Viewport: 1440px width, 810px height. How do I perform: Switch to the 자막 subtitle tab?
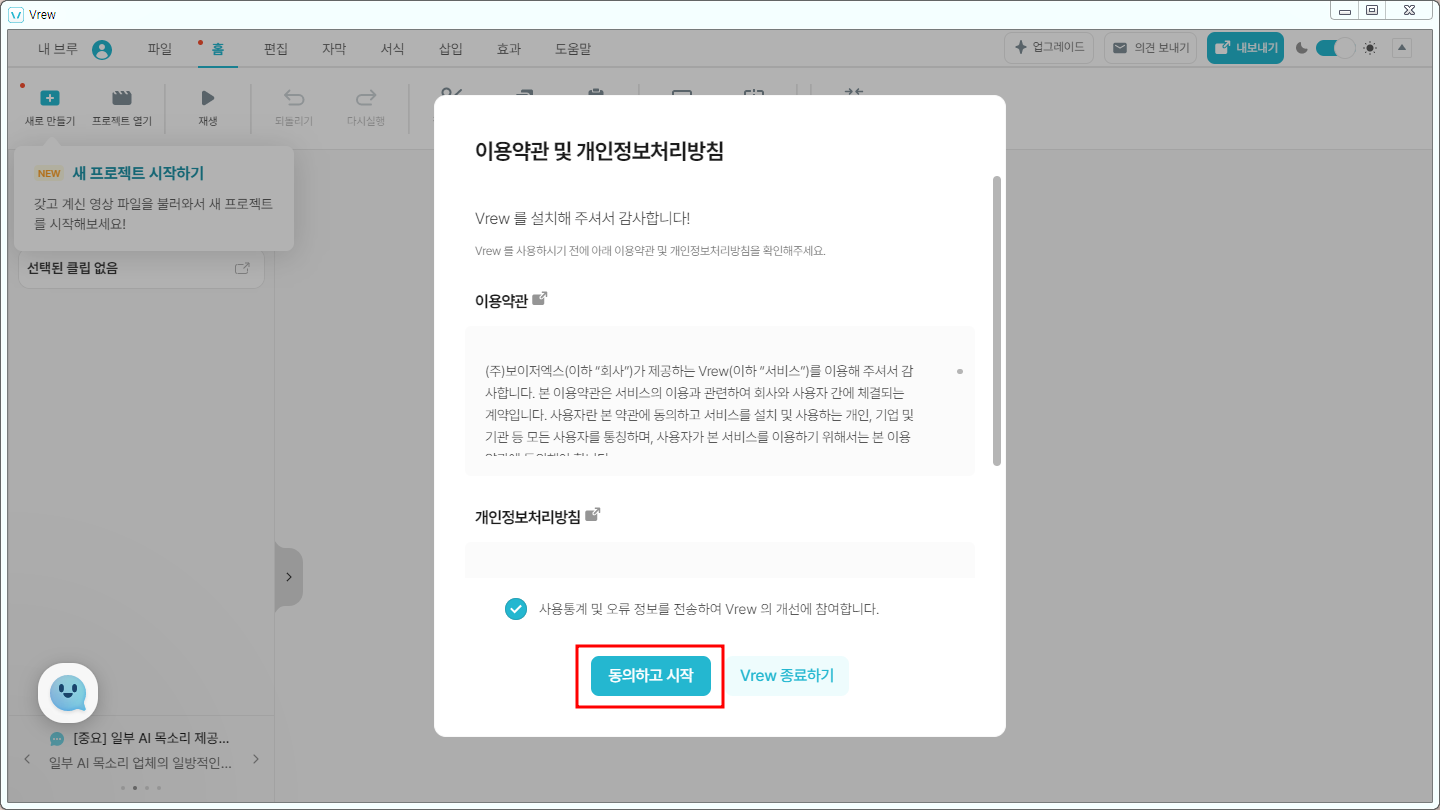[333, 47]
